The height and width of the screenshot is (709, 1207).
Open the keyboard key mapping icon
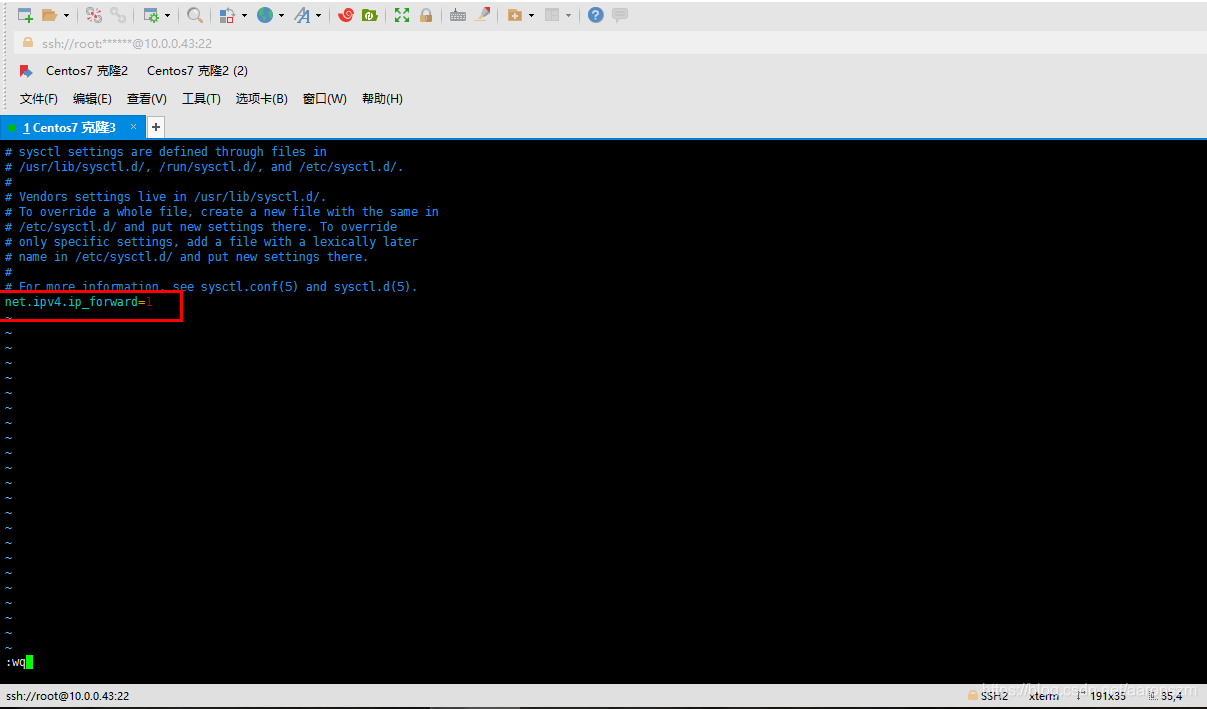click(458, 15)
